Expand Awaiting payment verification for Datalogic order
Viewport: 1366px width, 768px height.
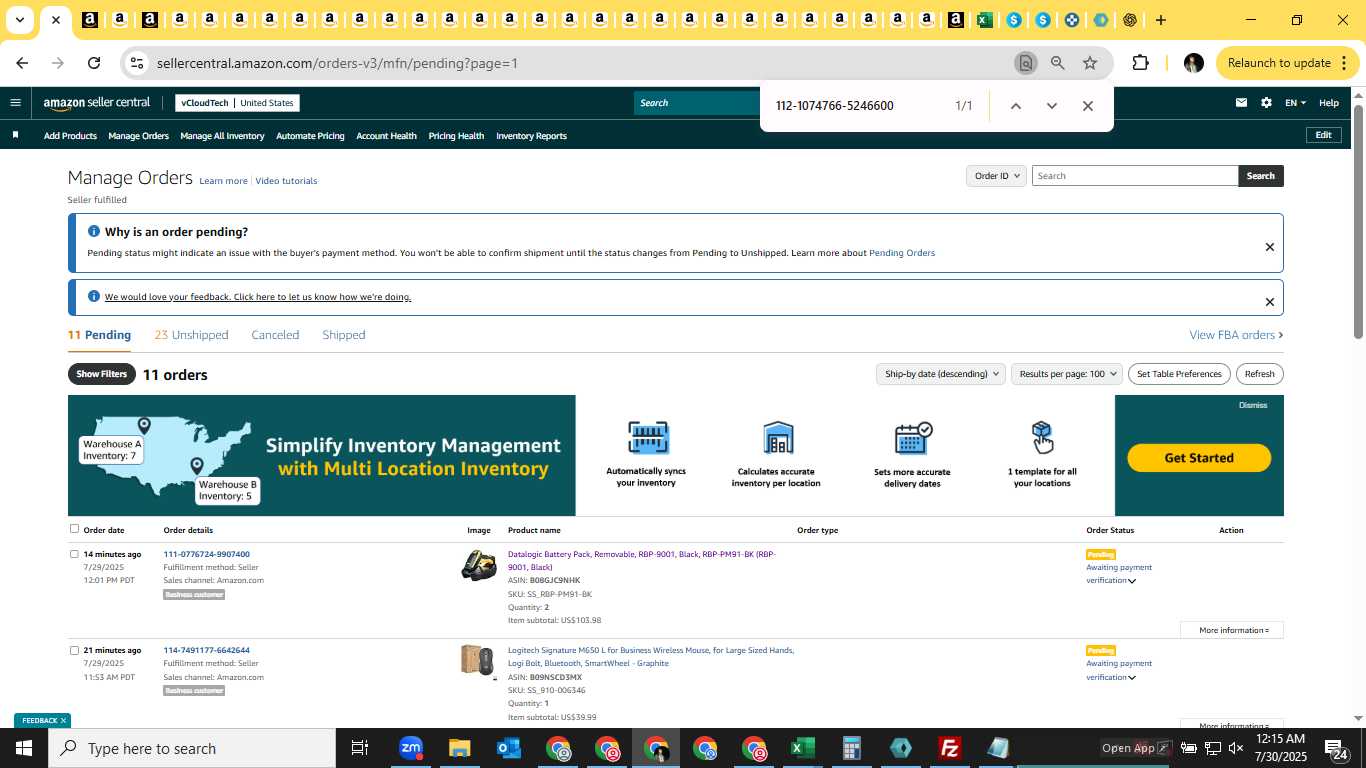point(1132,581)
